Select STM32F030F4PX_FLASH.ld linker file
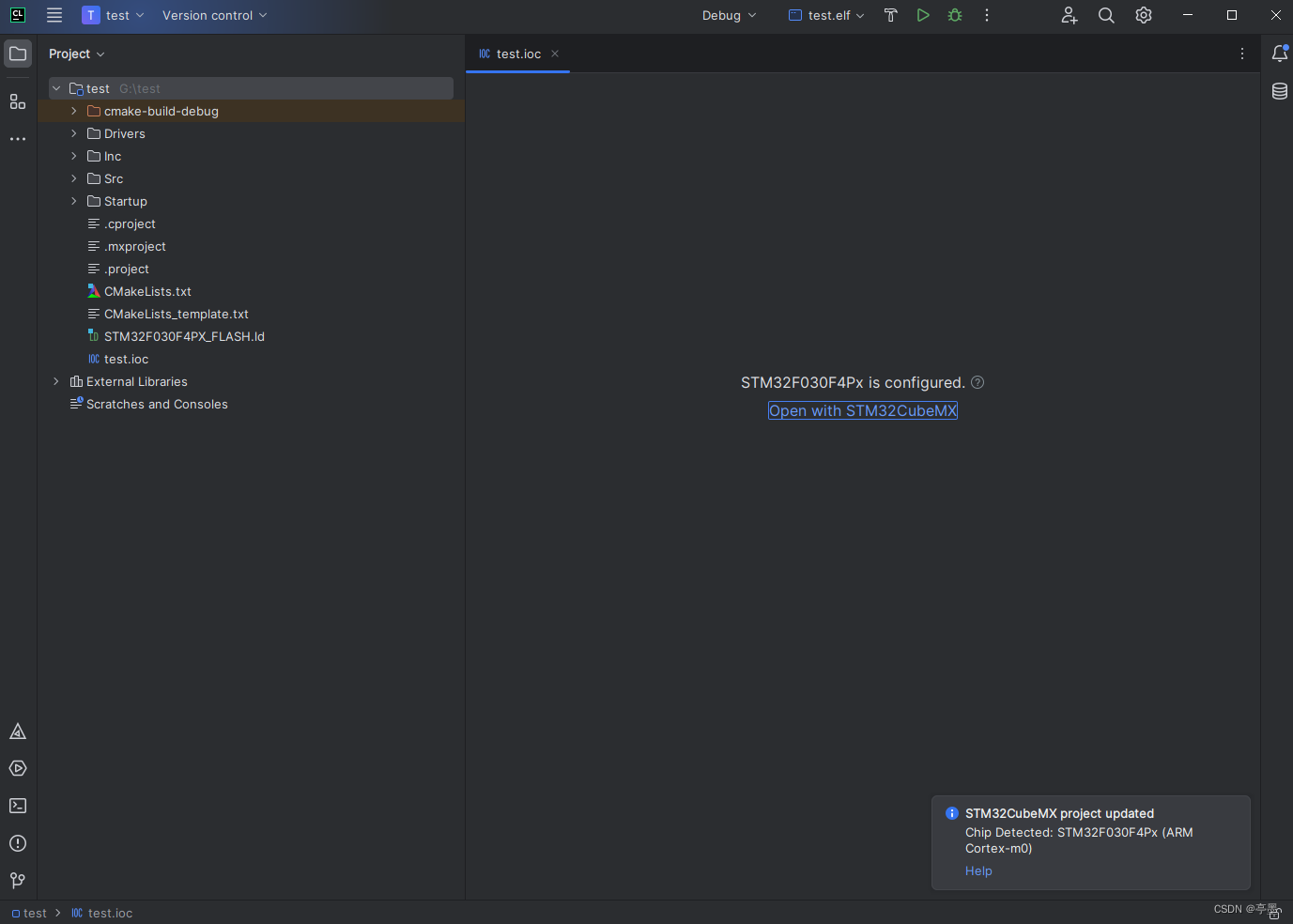 click(184, 336)
